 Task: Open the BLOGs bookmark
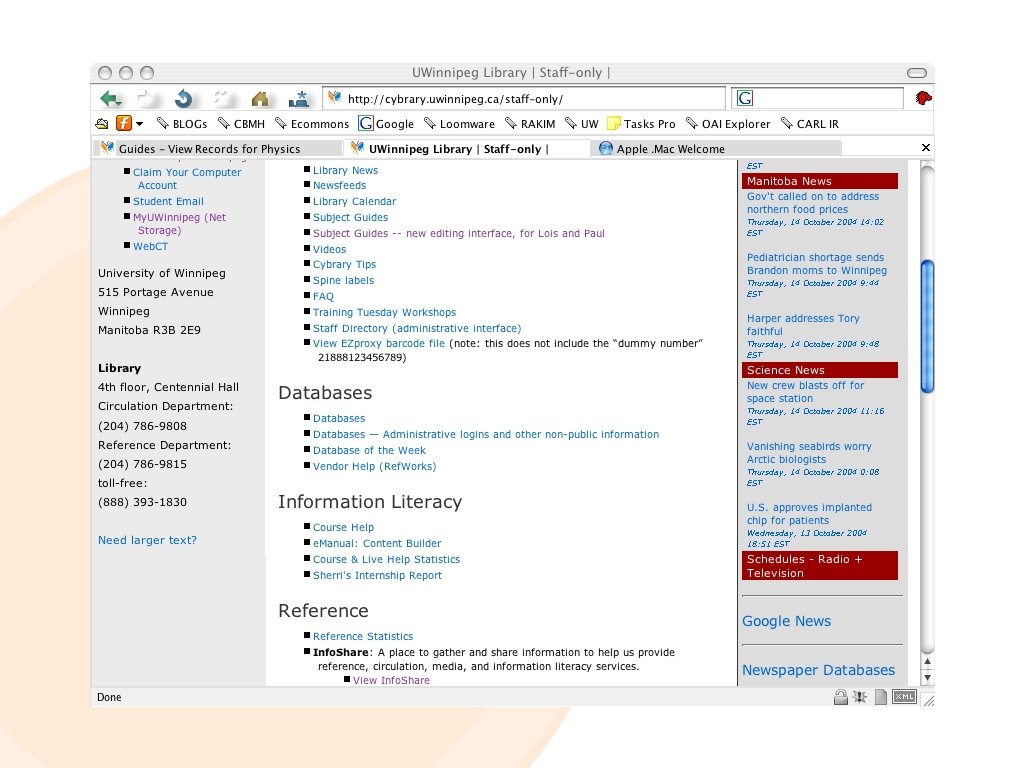pos(182,123)
